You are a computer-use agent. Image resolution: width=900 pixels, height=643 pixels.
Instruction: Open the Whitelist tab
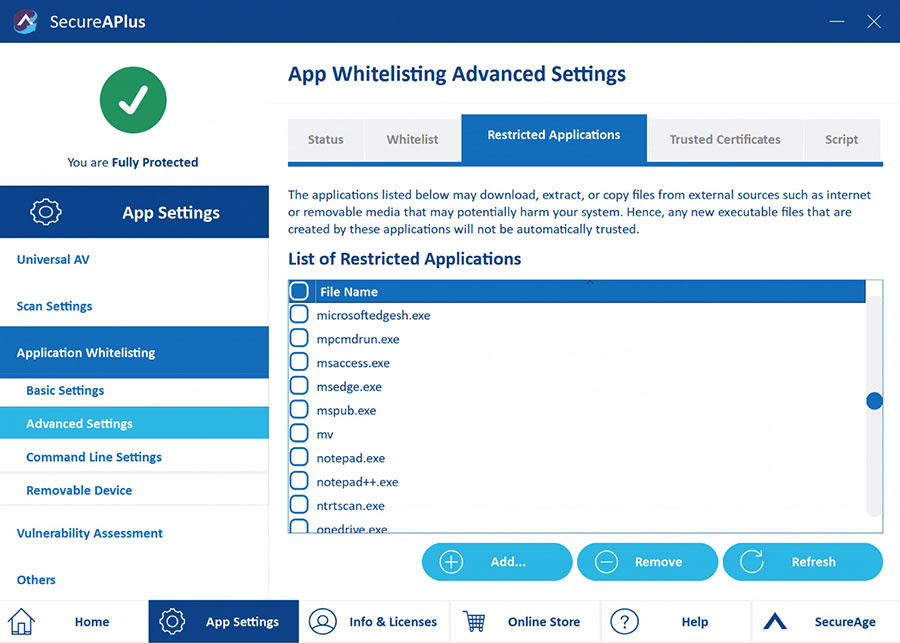(x=412, y=140)
